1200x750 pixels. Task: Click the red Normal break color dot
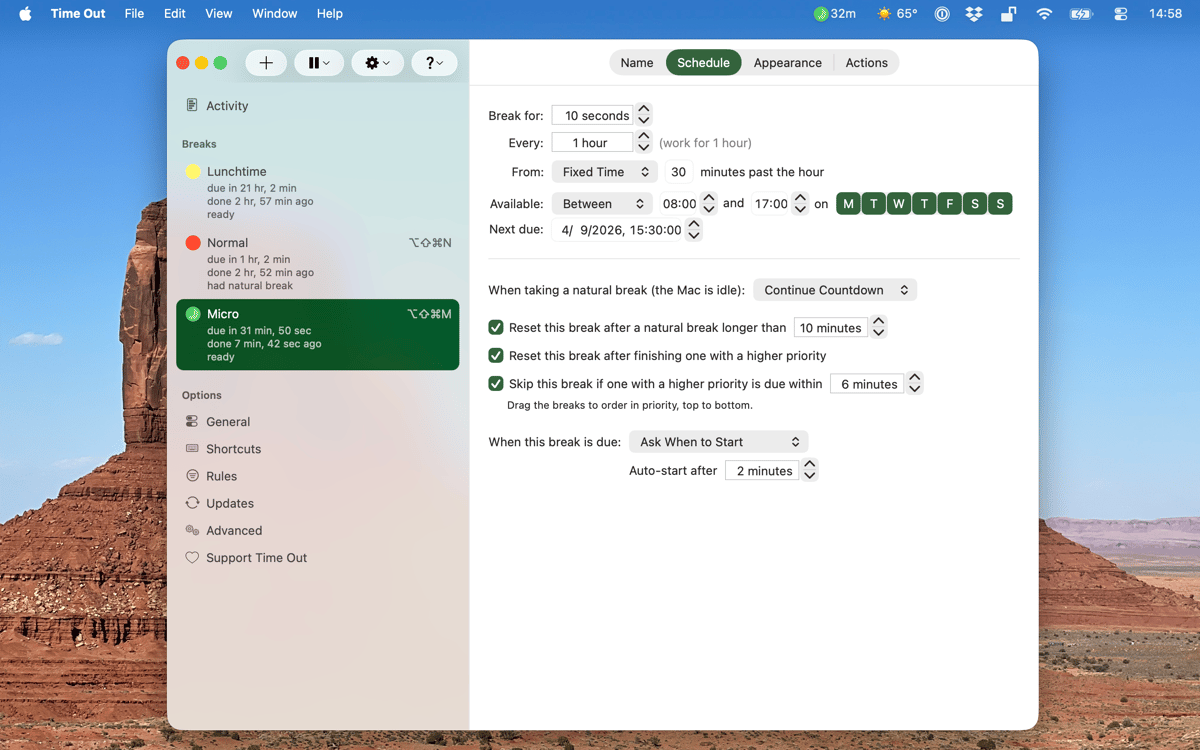click(193, 243)
